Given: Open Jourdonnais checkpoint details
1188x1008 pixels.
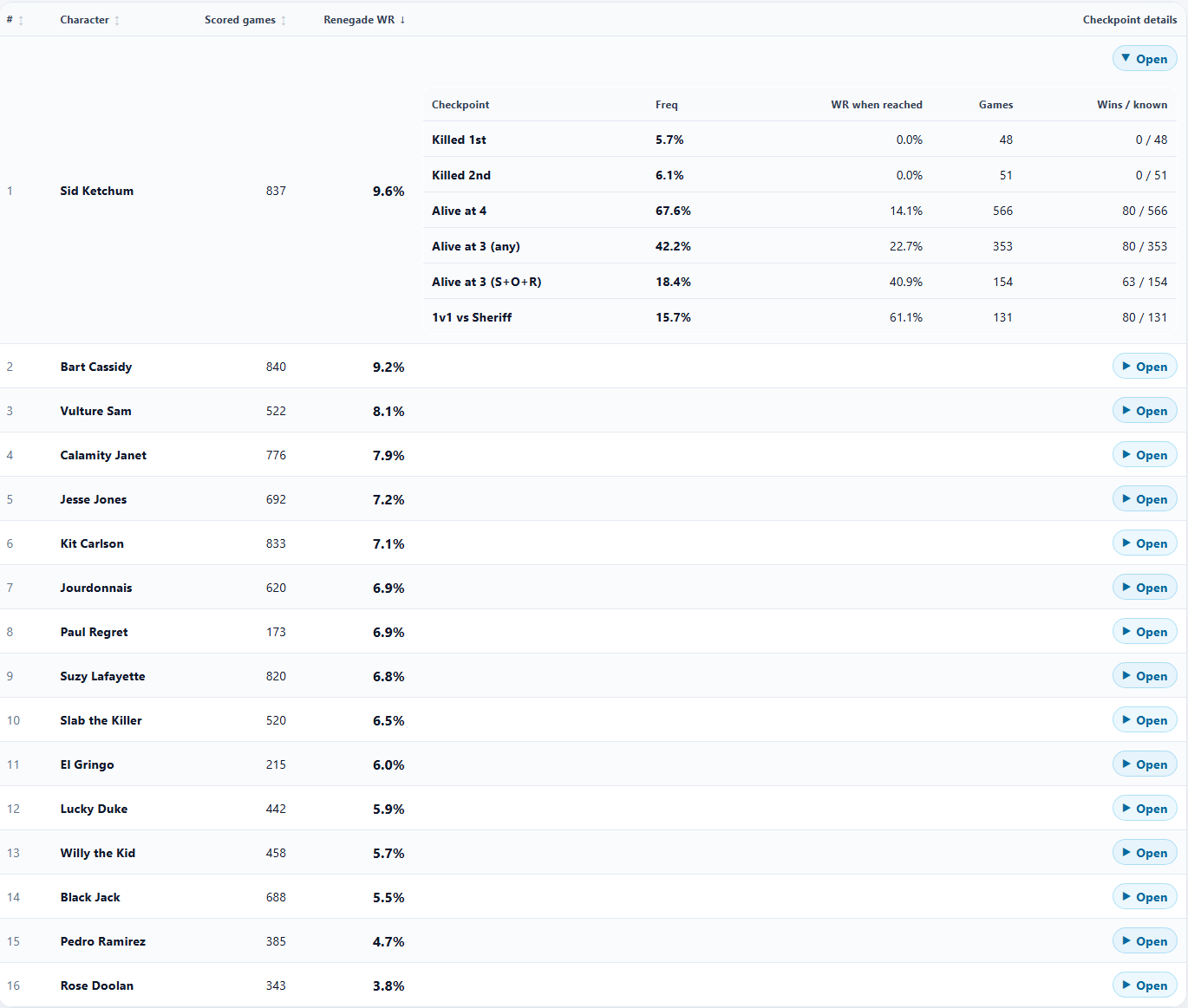Looking at the screenshot, I should point(1145,588).
